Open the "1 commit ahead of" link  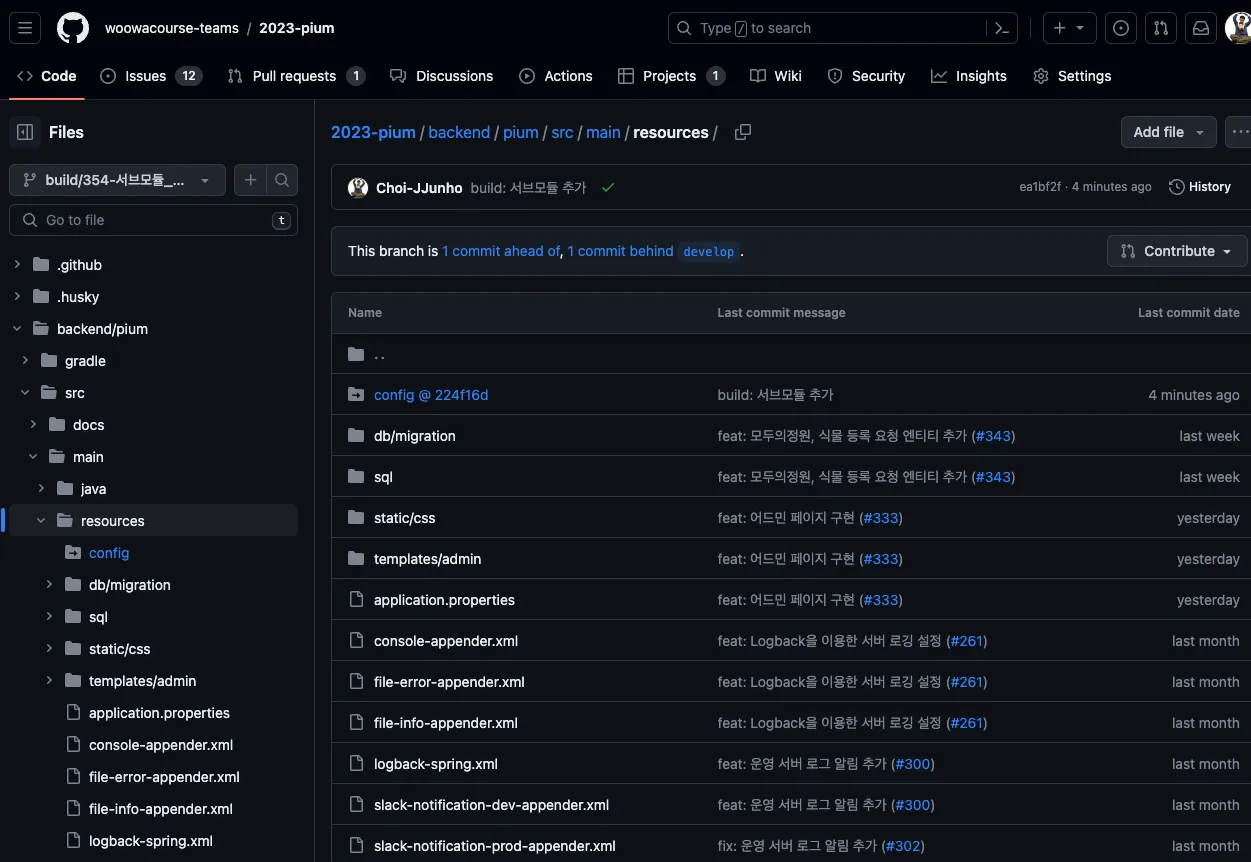501,251
